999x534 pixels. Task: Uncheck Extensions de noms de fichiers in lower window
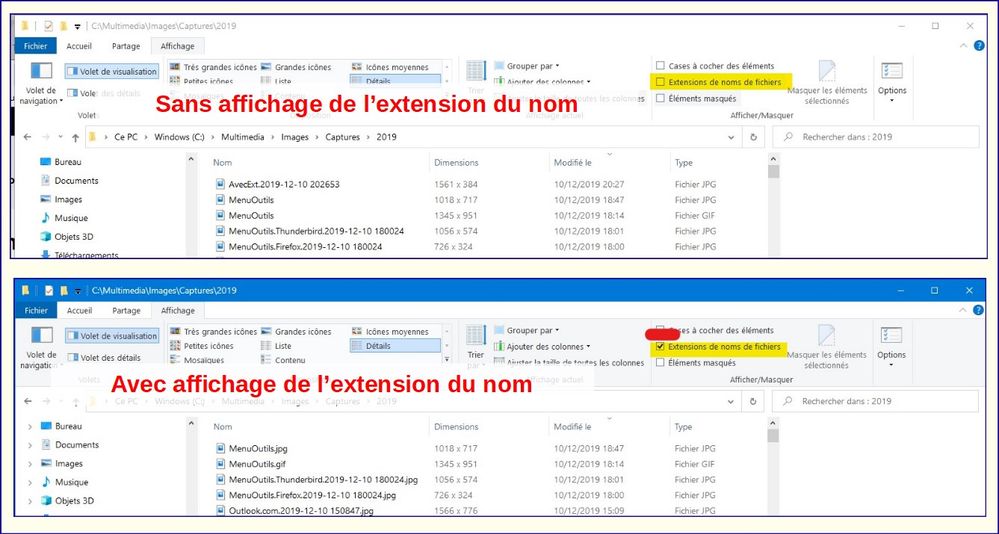718,347
